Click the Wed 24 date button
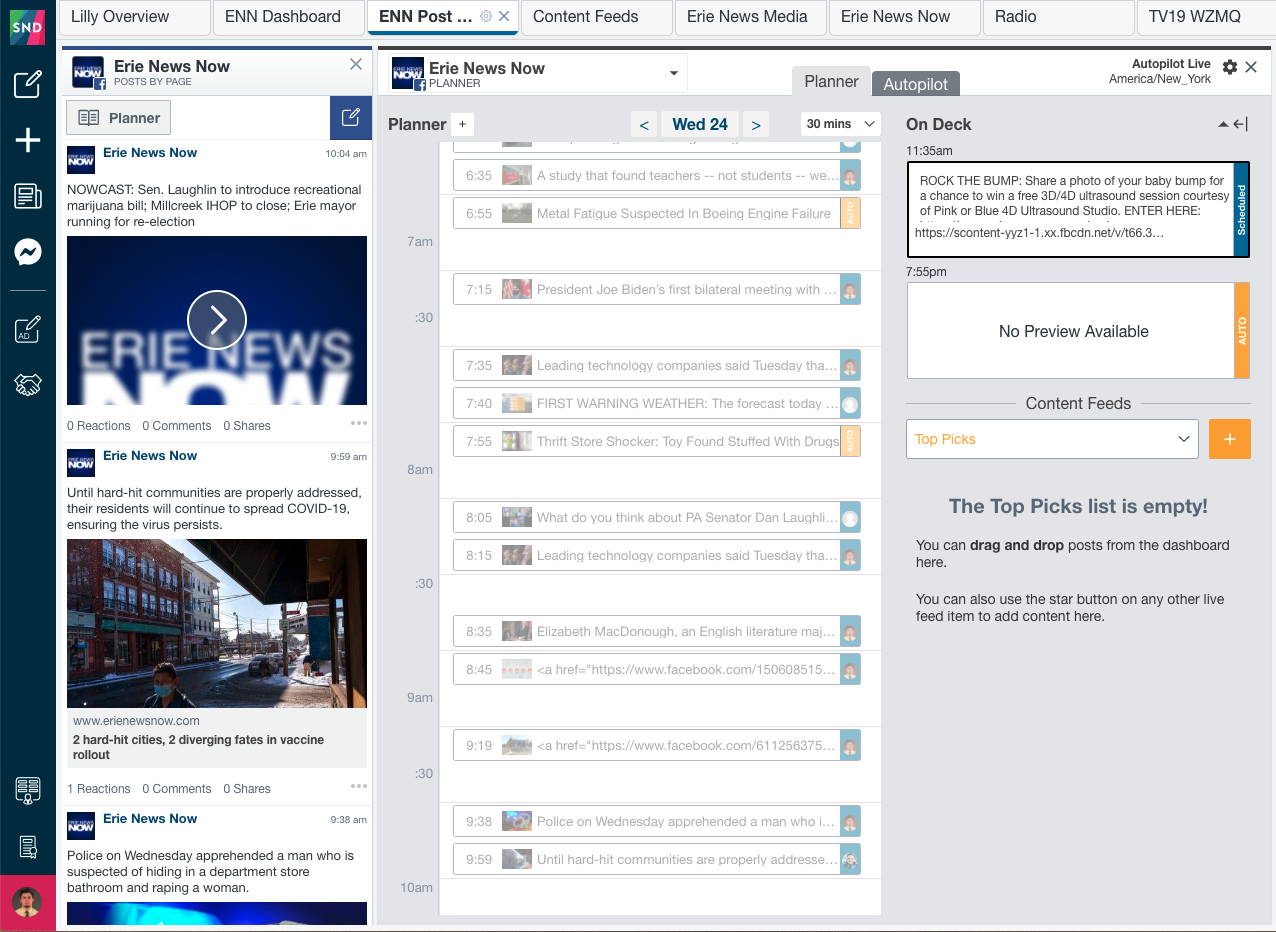The height and width of the screenshot is (932, 1276). [700, 124]
